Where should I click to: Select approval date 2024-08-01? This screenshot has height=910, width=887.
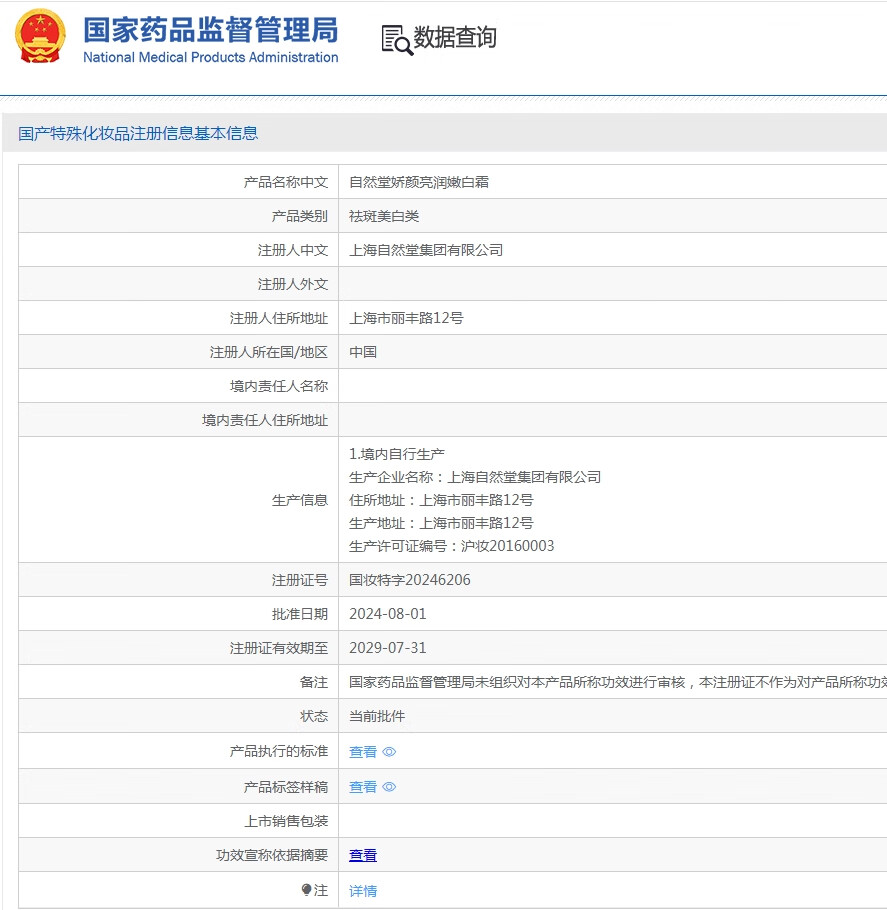[x=388, y=613]
